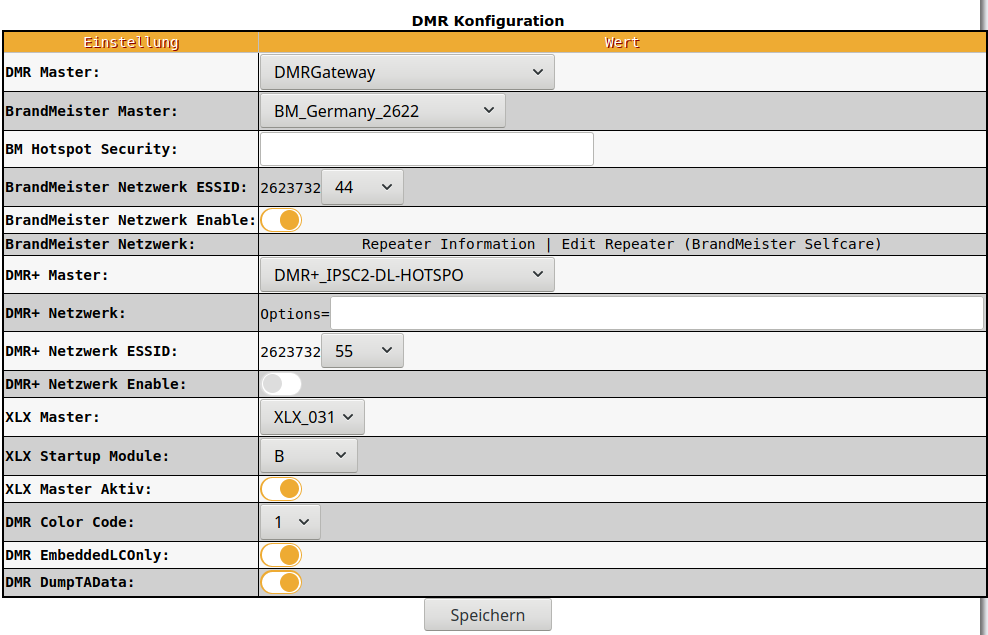The image size is (988, 635).
Task: Click the DMR Color Code: label
Action: [70, 522]
